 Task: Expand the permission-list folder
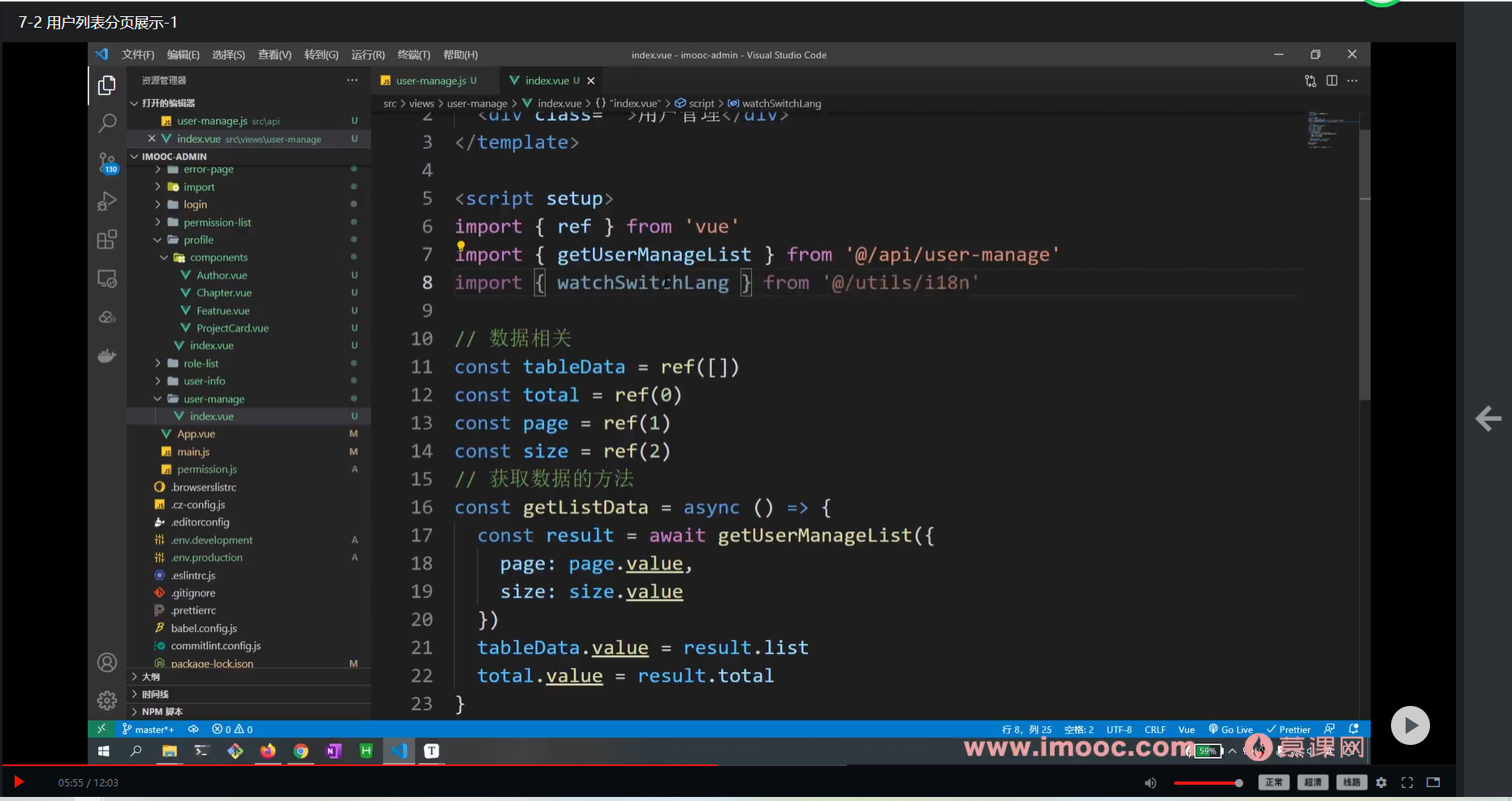coord(217,223)
